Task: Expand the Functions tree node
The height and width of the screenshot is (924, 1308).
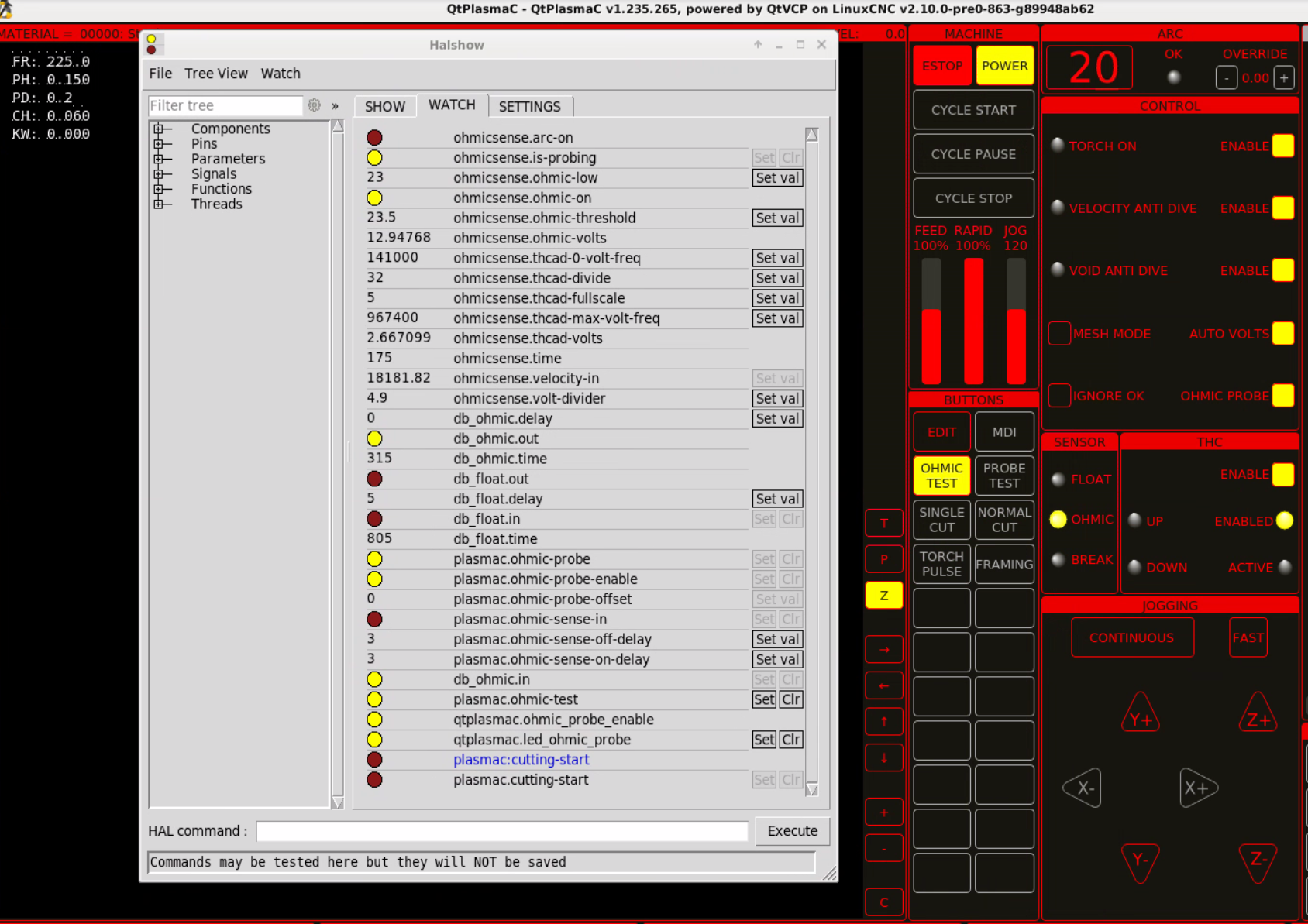Action: tap(159, 189)
